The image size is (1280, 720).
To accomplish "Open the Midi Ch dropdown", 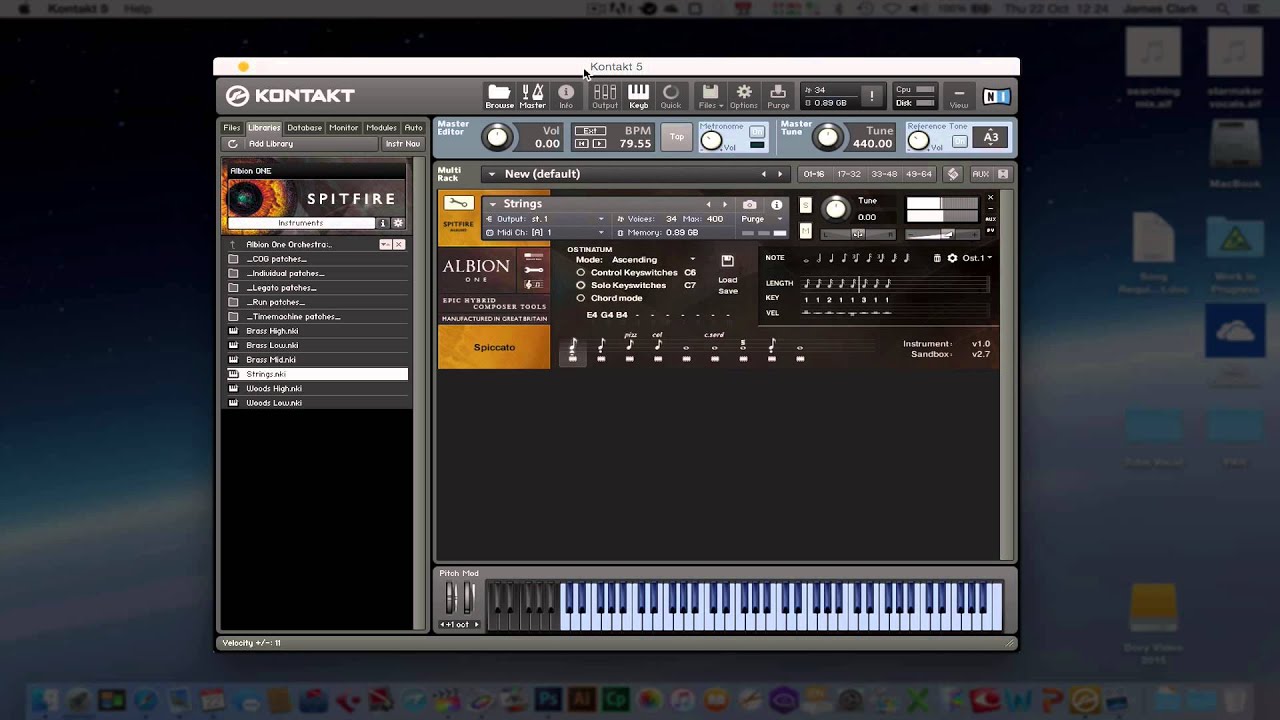I will click(x=546, y=233).
